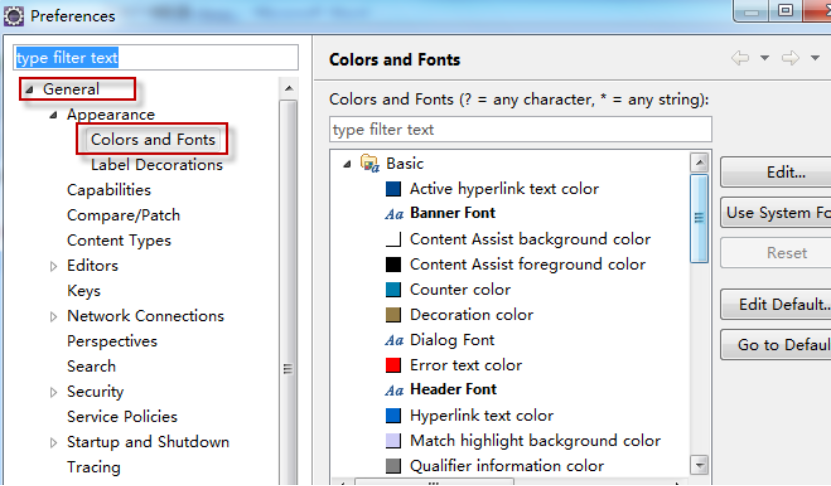This screenshot has height=486, width=831.
Task: Click the Error text color red swatch
Action: tap(393, 365)
